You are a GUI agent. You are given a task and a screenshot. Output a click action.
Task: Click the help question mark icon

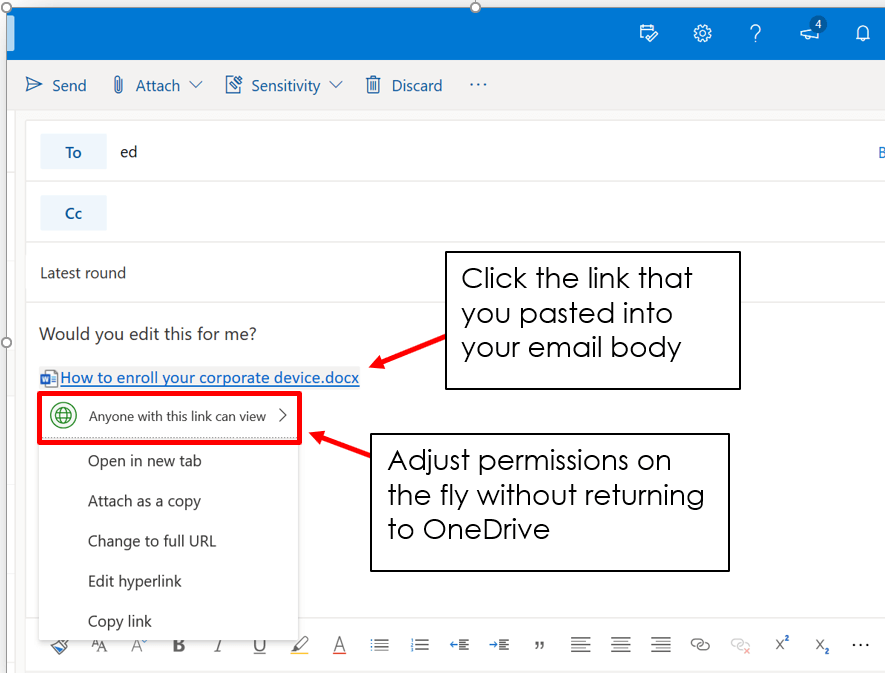(x=756, y=34)
